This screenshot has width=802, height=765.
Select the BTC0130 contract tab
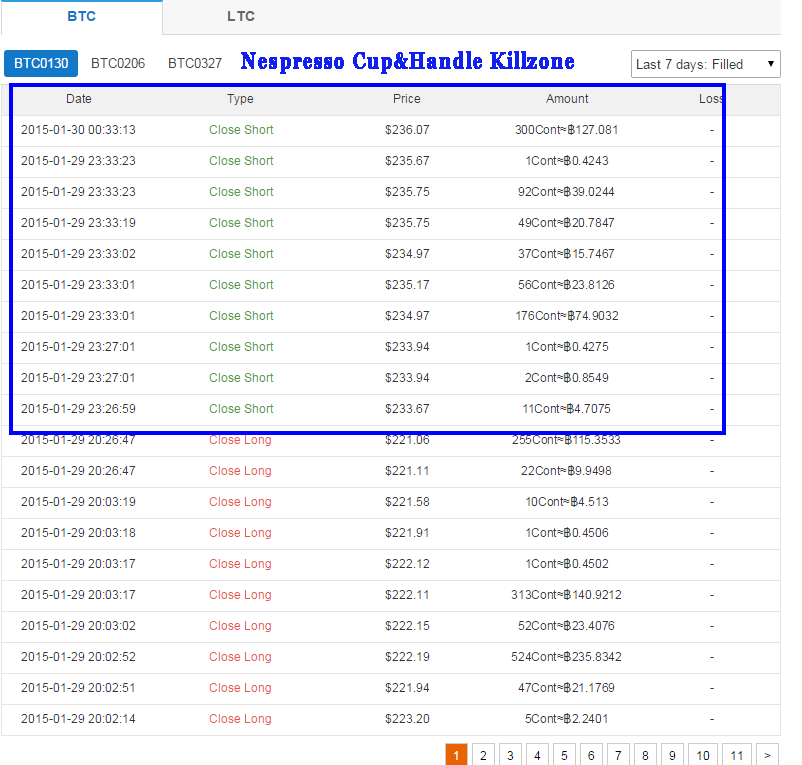41,63
